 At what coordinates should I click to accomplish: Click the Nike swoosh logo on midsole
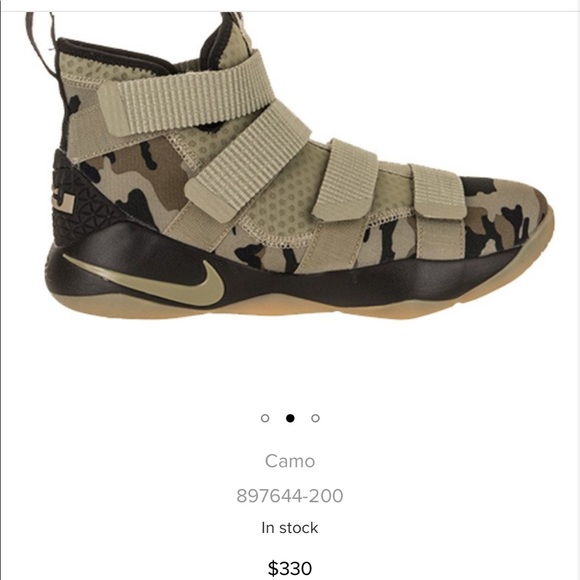tap(148, 279)
